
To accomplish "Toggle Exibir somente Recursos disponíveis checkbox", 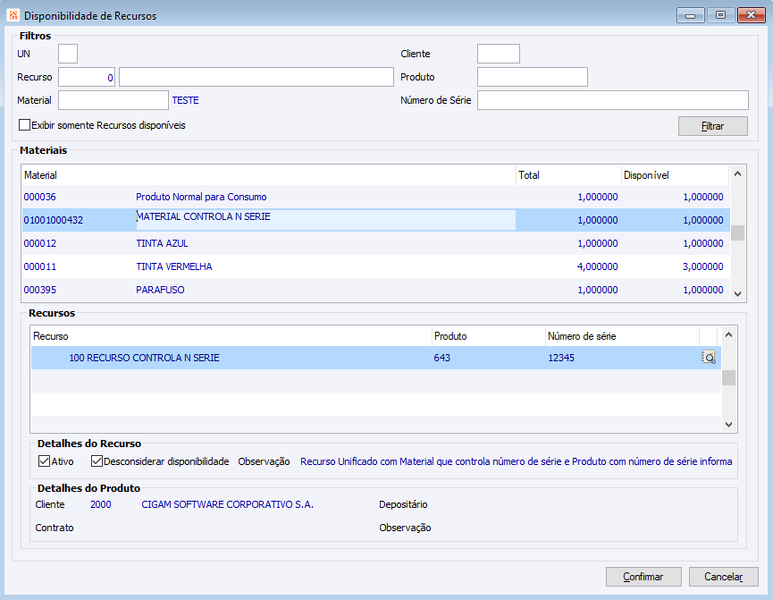I will pos(24,125).
